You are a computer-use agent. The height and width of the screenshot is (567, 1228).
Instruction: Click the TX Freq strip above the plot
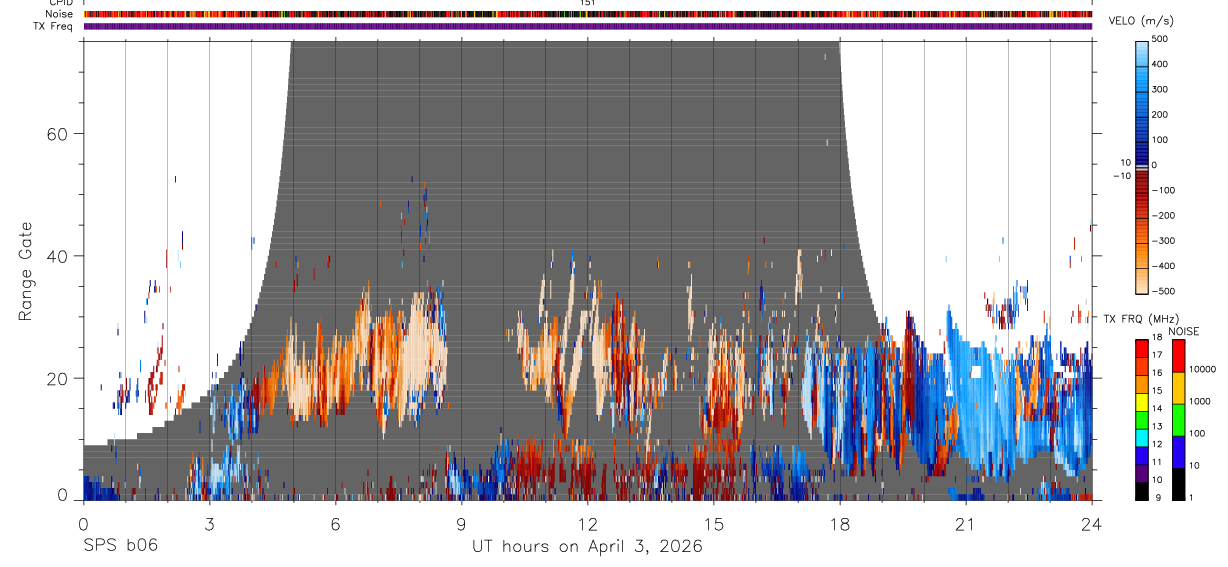(x=588, y=26)
